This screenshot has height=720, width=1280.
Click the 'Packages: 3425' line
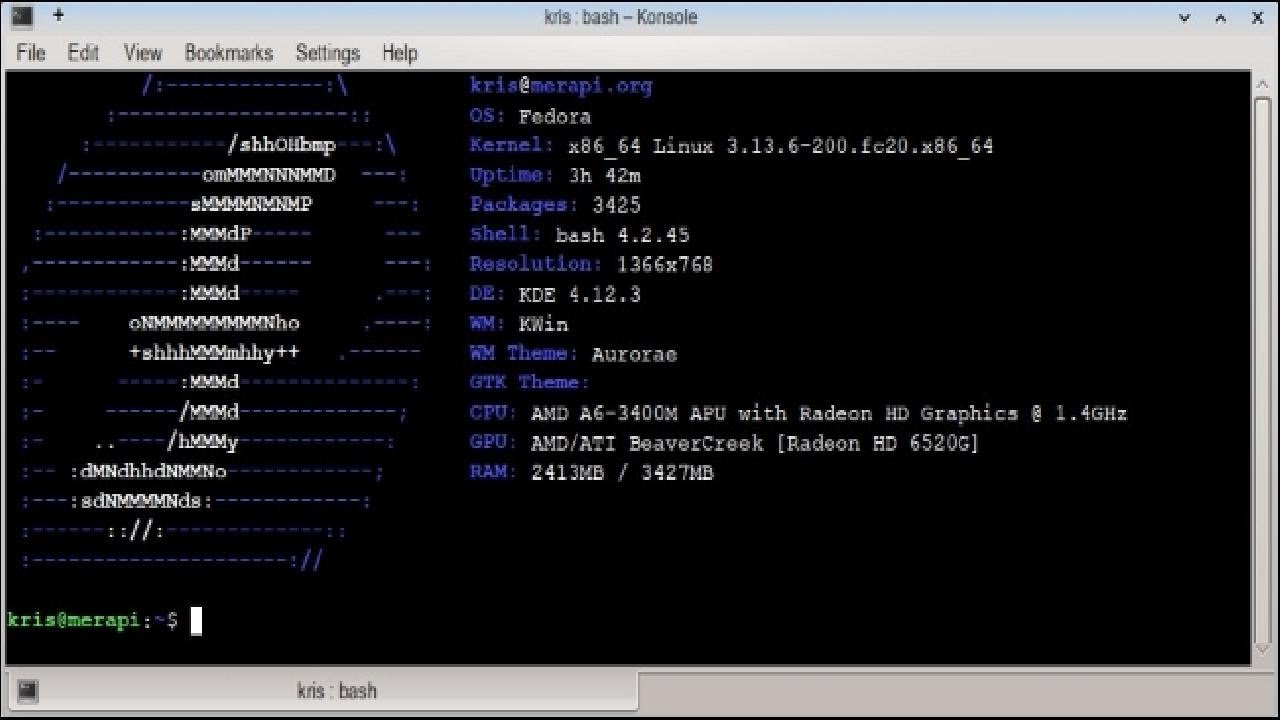[x=555, y=205]
